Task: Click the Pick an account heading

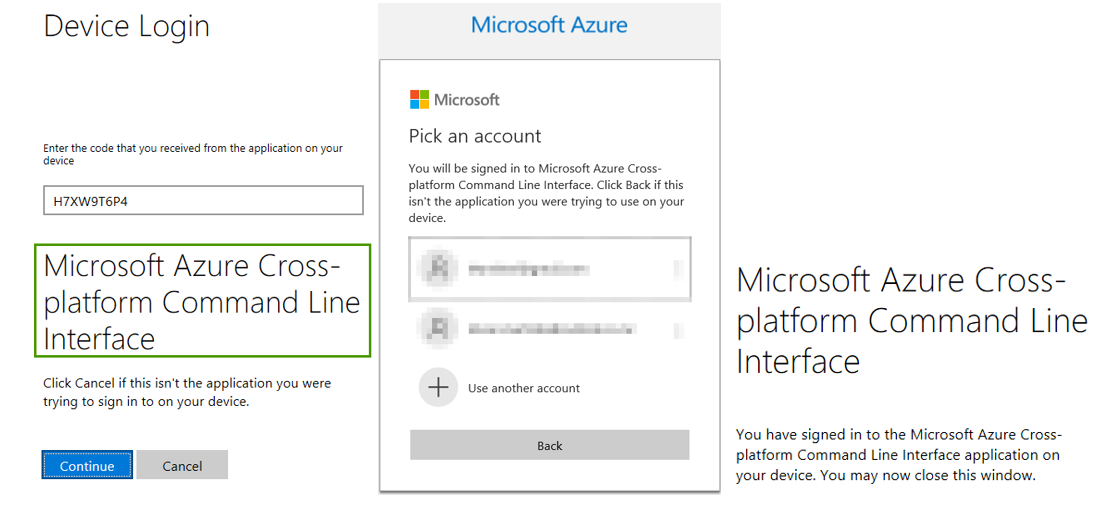Action: coord(475,136)
